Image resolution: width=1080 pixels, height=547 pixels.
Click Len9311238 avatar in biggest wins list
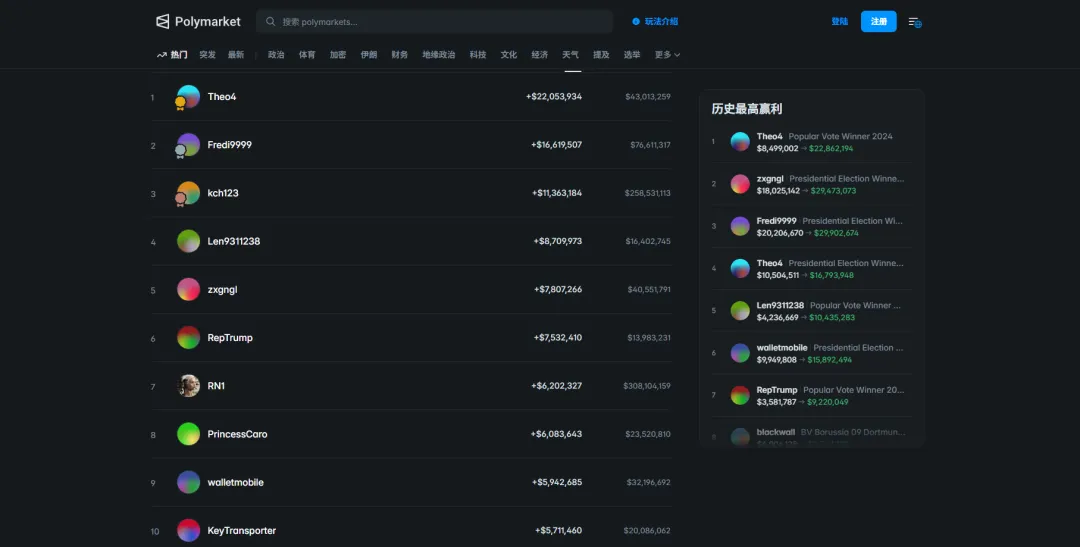(740, 311)
